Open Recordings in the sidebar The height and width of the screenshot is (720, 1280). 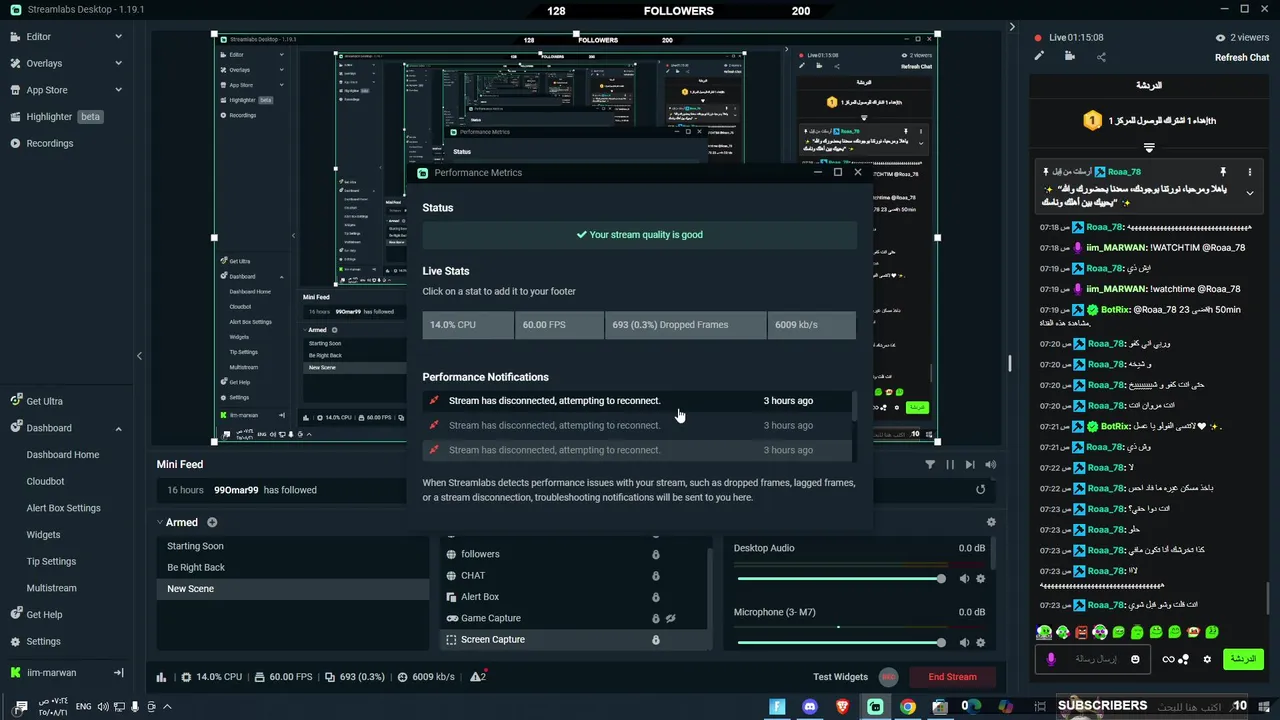[49, 143]
